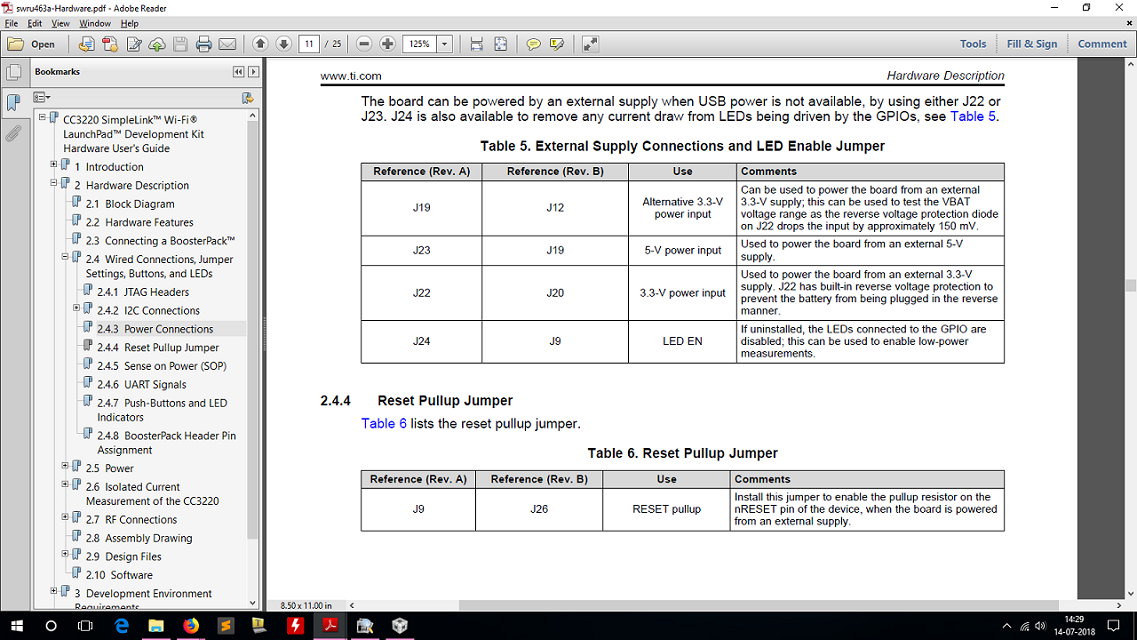Expand the 2.5 Power bookmark

(x=65, y=466)
